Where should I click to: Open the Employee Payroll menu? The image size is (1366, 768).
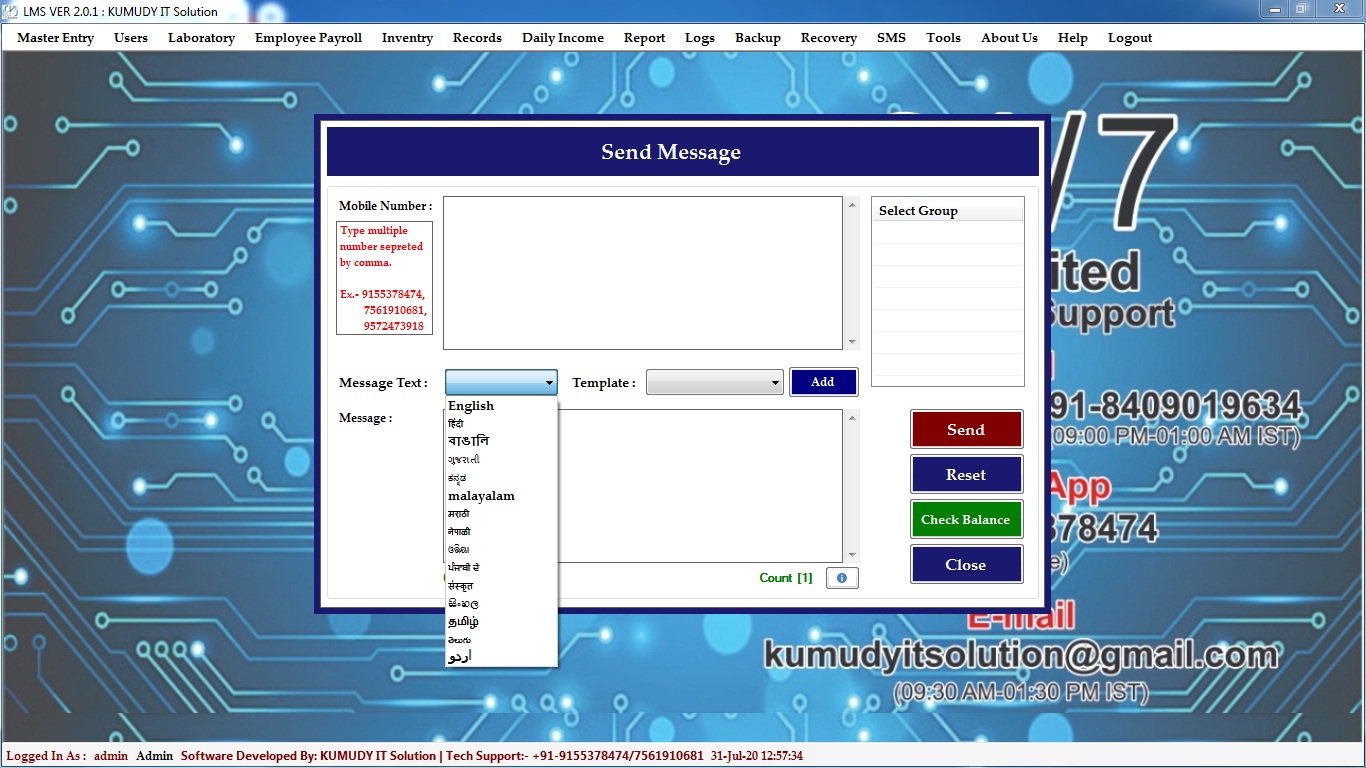tap(308, 38)
